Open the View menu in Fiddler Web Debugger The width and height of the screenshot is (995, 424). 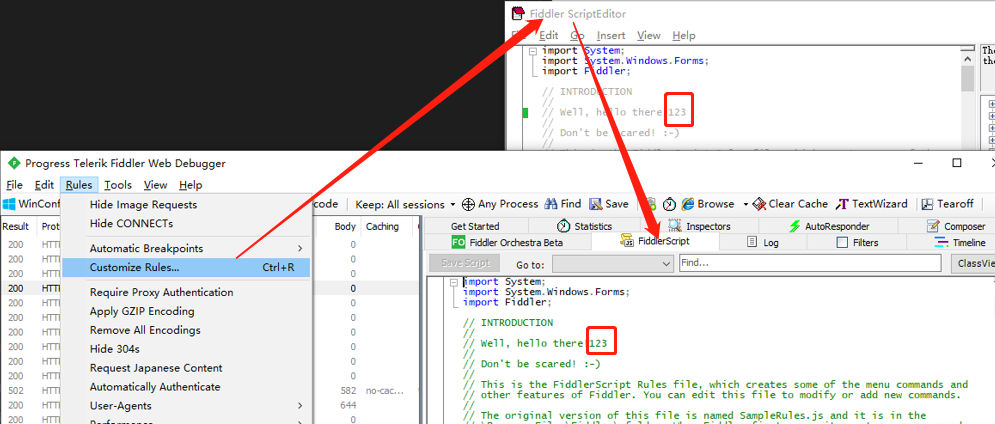tap(155, 185)
